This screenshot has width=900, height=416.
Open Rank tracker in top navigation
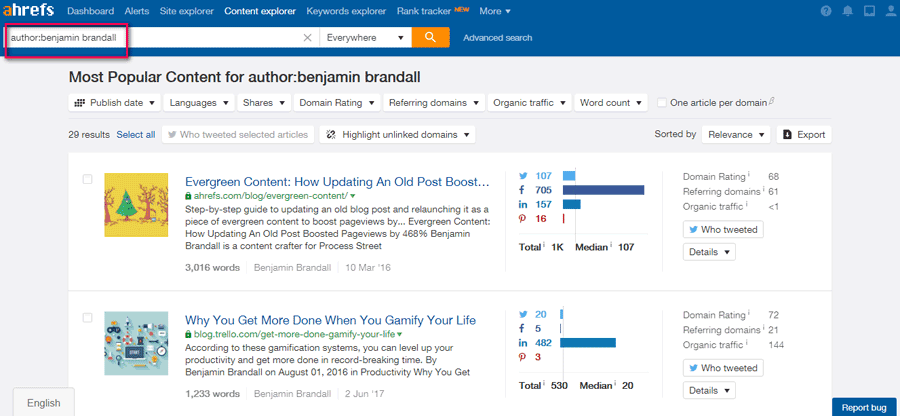pyautogui.click(x=425, y=11)
